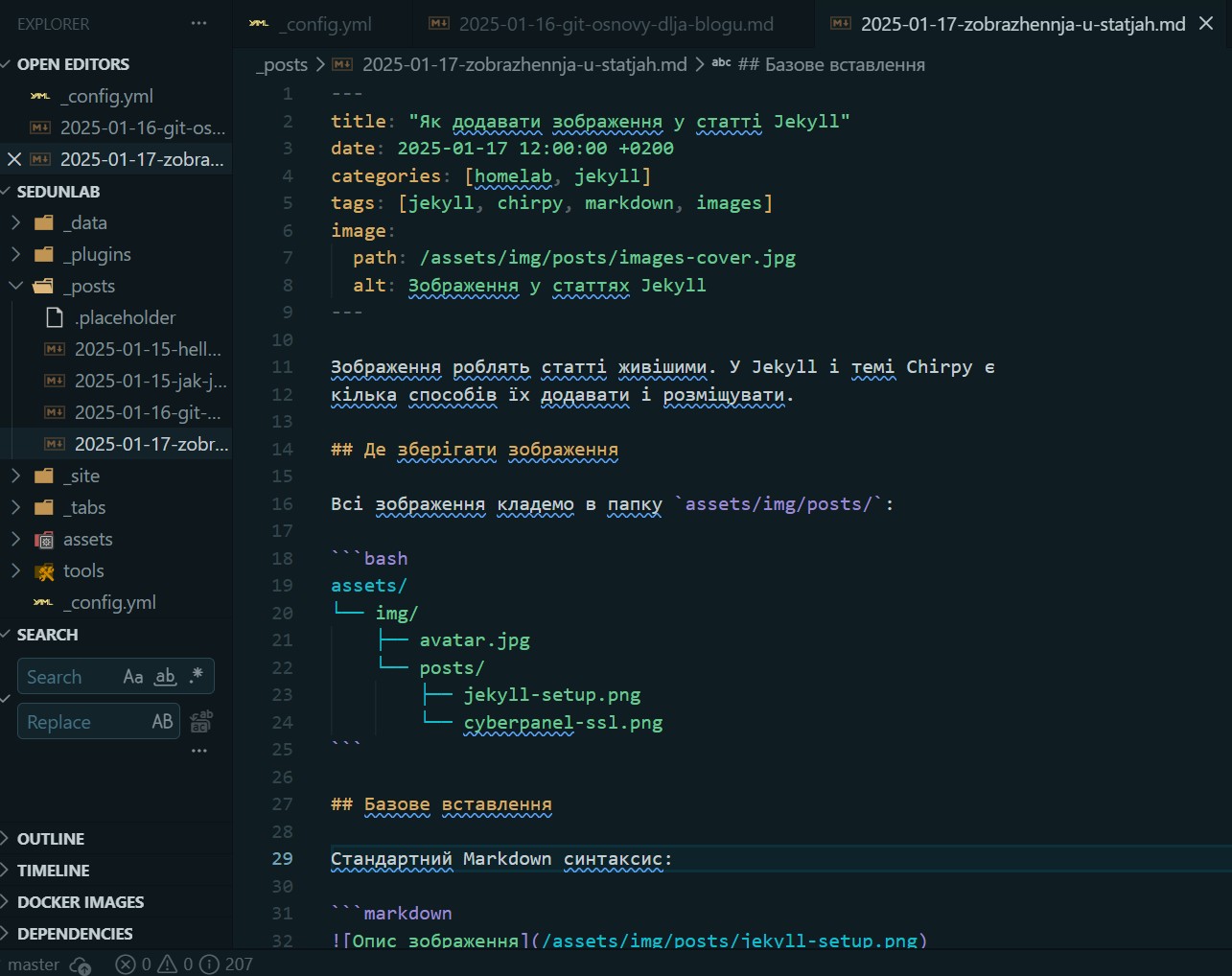Click the .placeholder file icon
The image size is (1232, 976).
[x=55, y=317]
